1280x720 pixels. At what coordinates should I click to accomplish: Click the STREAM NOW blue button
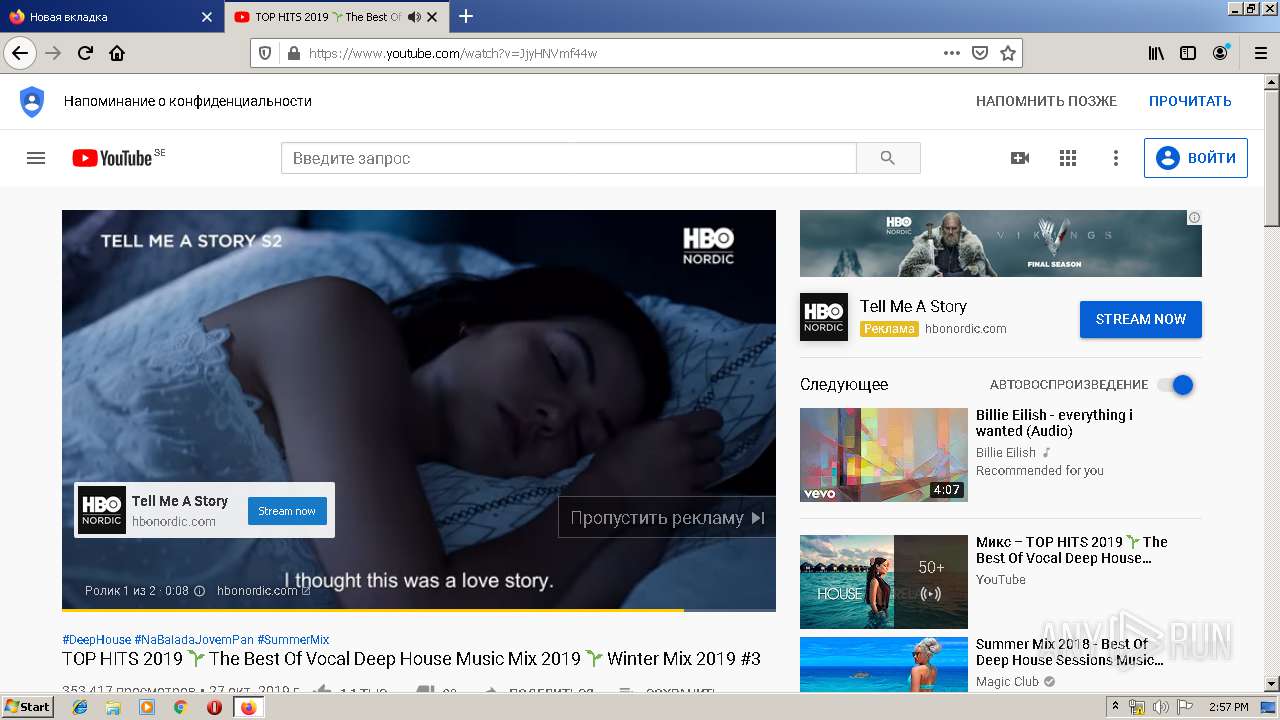[x=1141, y=319]
